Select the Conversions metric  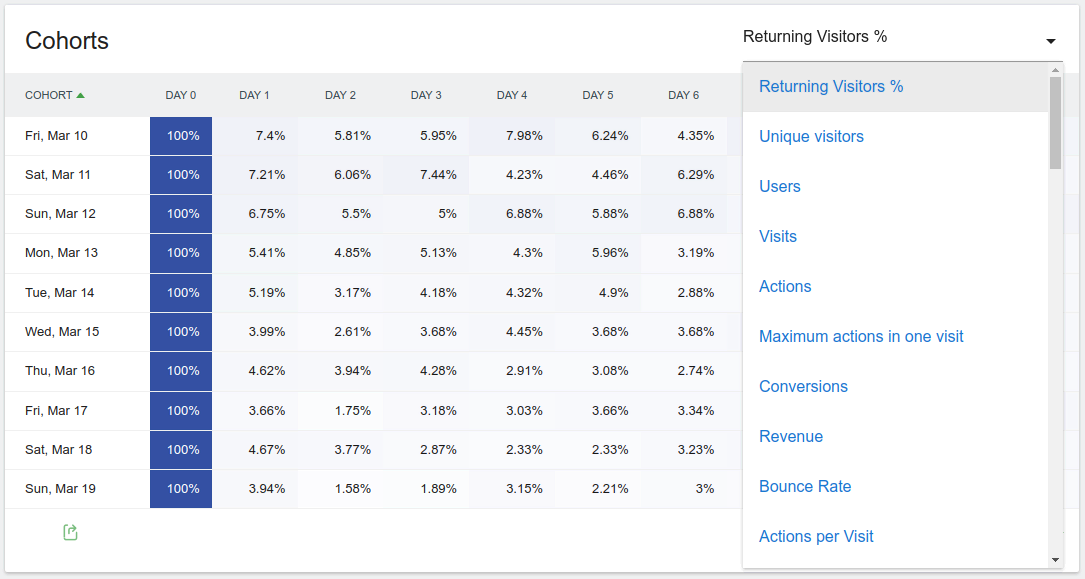pos(803,386)
